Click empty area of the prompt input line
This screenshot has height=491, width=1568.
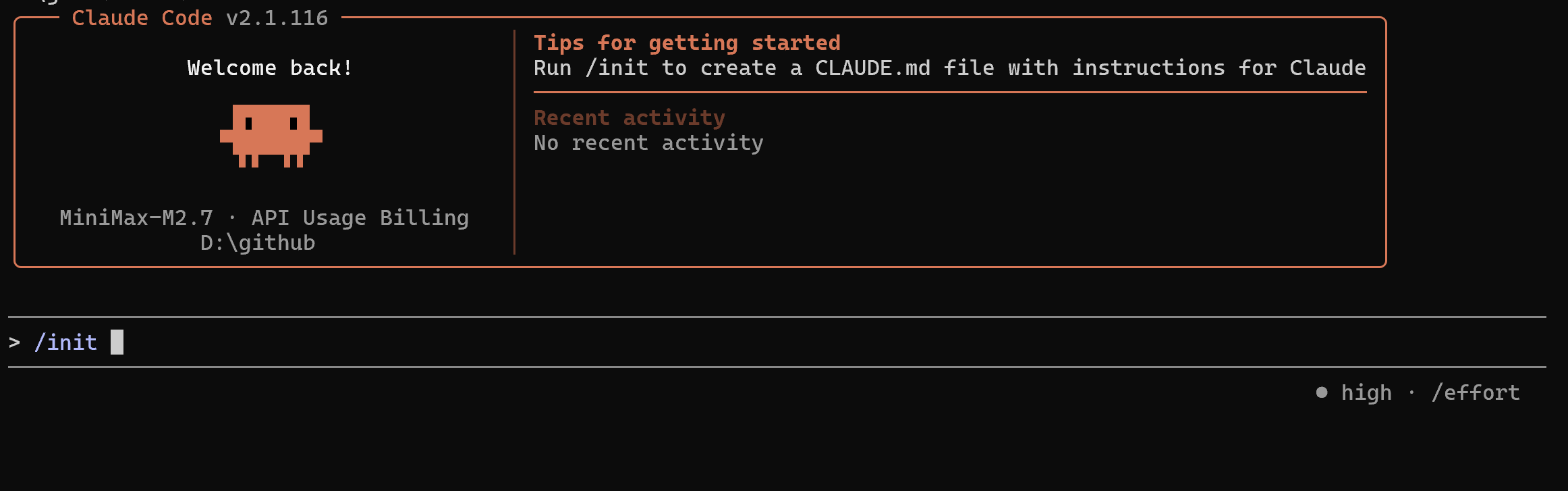(x=742, y=342)
